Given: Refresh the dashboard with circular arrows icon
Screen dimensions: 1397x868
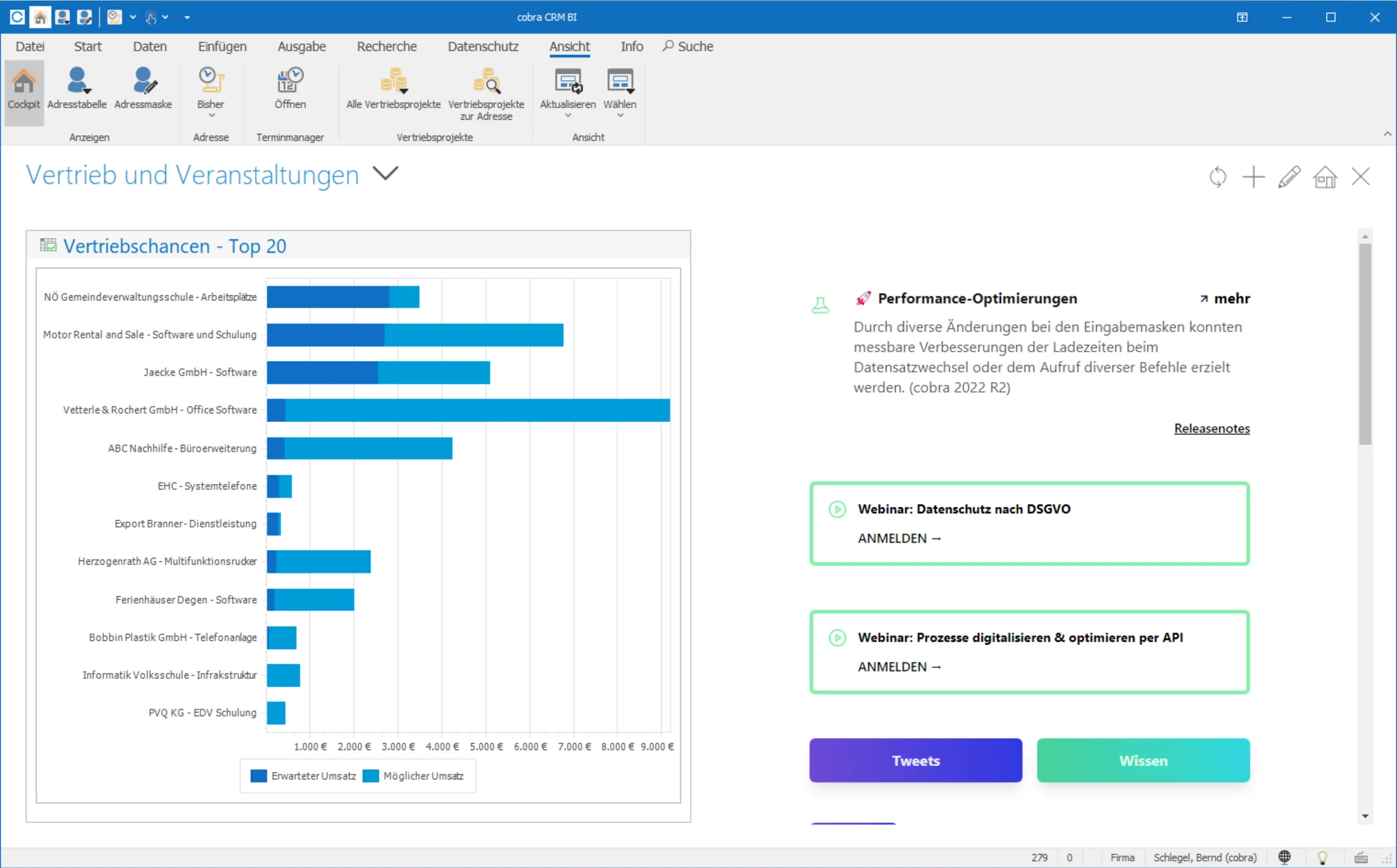Looking at the screenshot, I should coord(1218,177).
